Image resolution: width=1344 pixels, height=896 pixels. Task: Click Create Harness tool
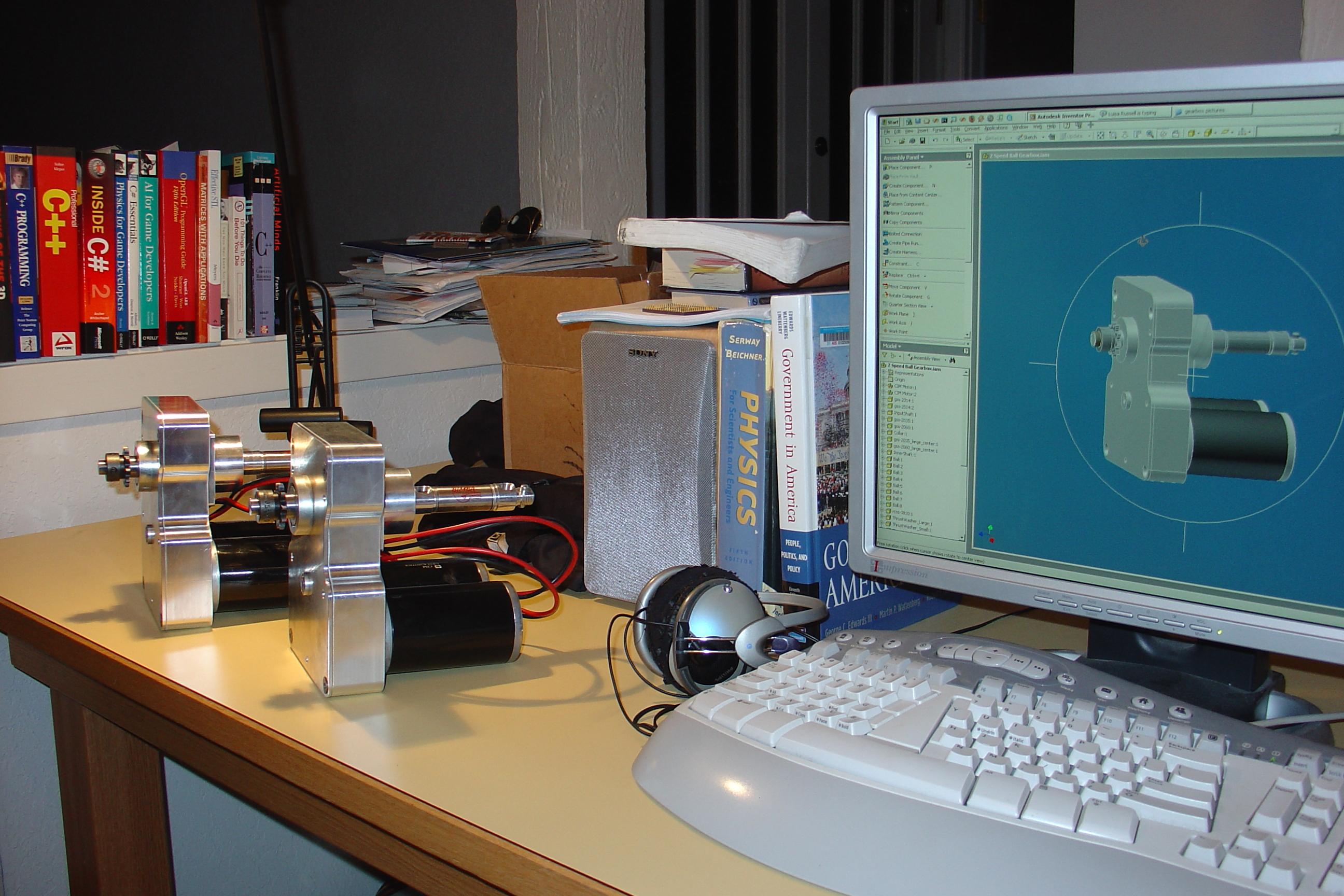[901, 253]
